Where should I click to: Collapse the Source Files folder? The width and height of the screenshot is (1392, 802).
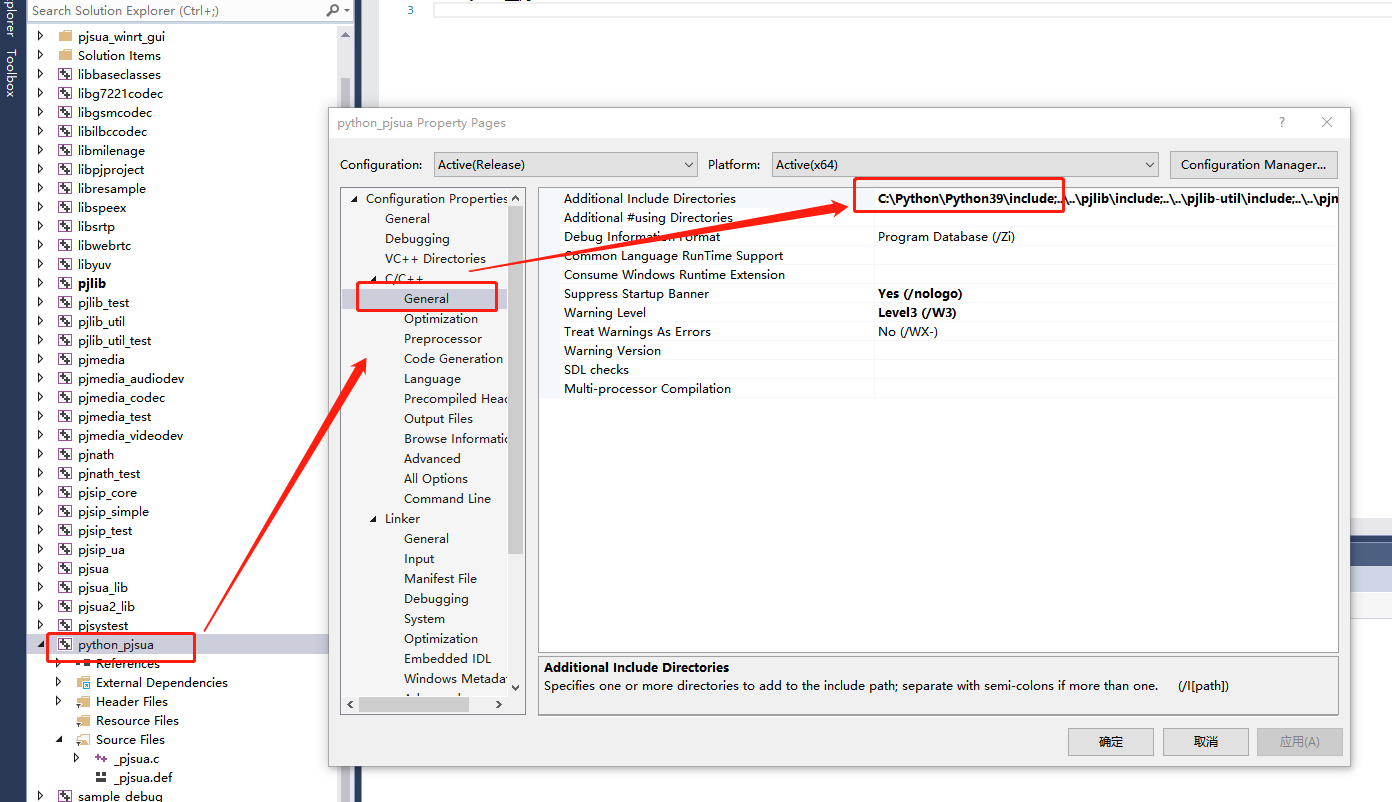click(59, 739)
